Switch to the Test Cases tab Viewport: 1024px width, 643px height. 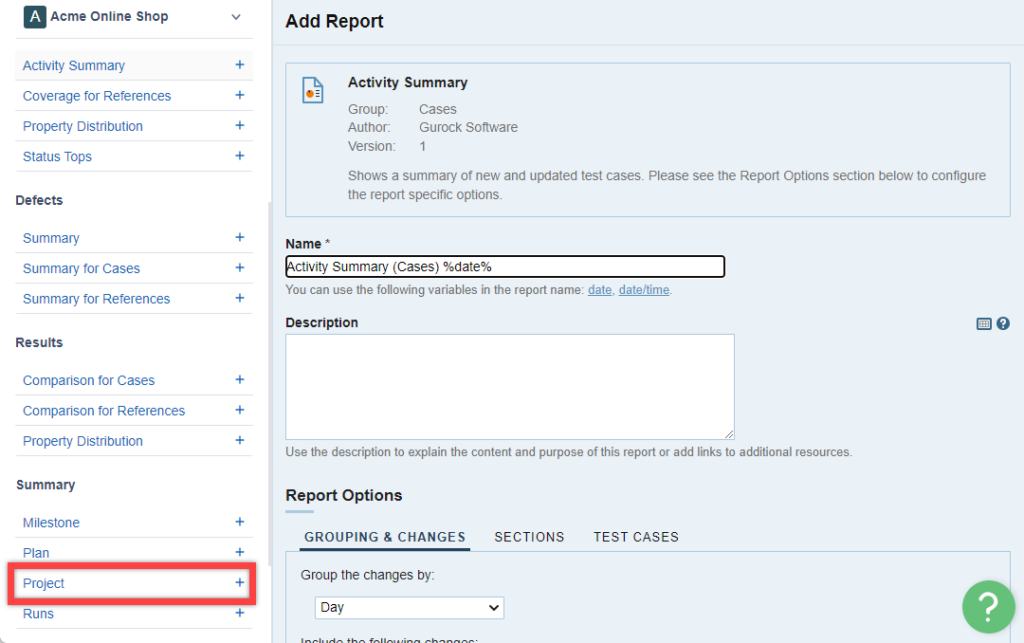636,537
